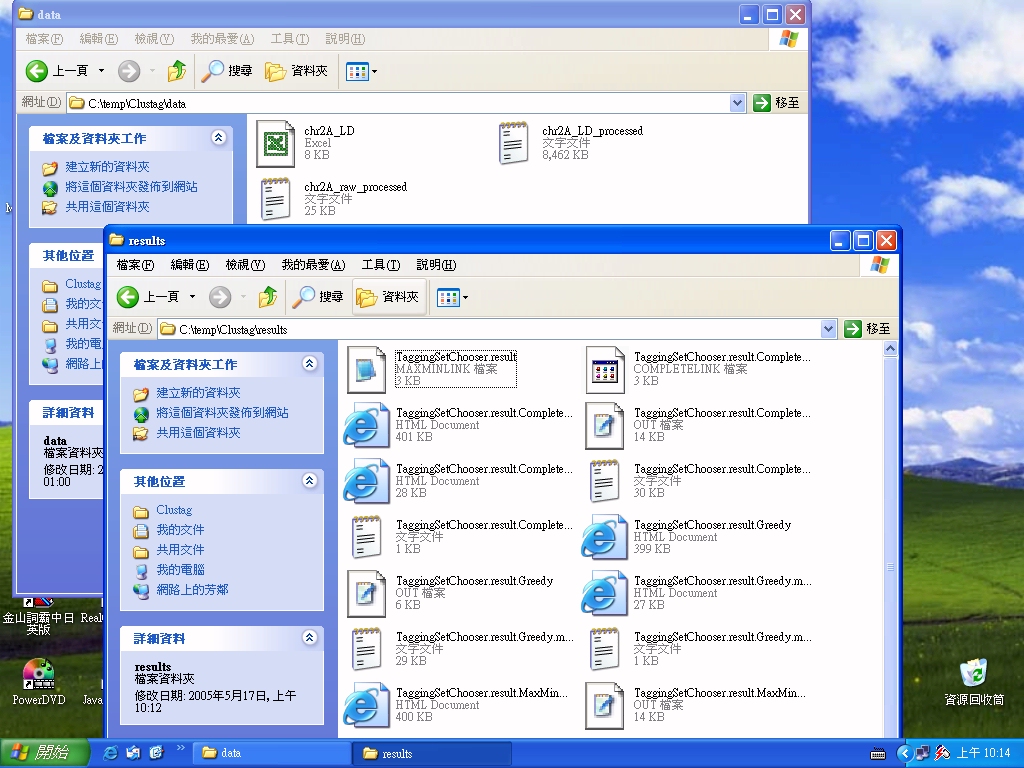Click the Back arrow in the results window
Viewport: 1024px width, 768px height.
tap(128, 297)
